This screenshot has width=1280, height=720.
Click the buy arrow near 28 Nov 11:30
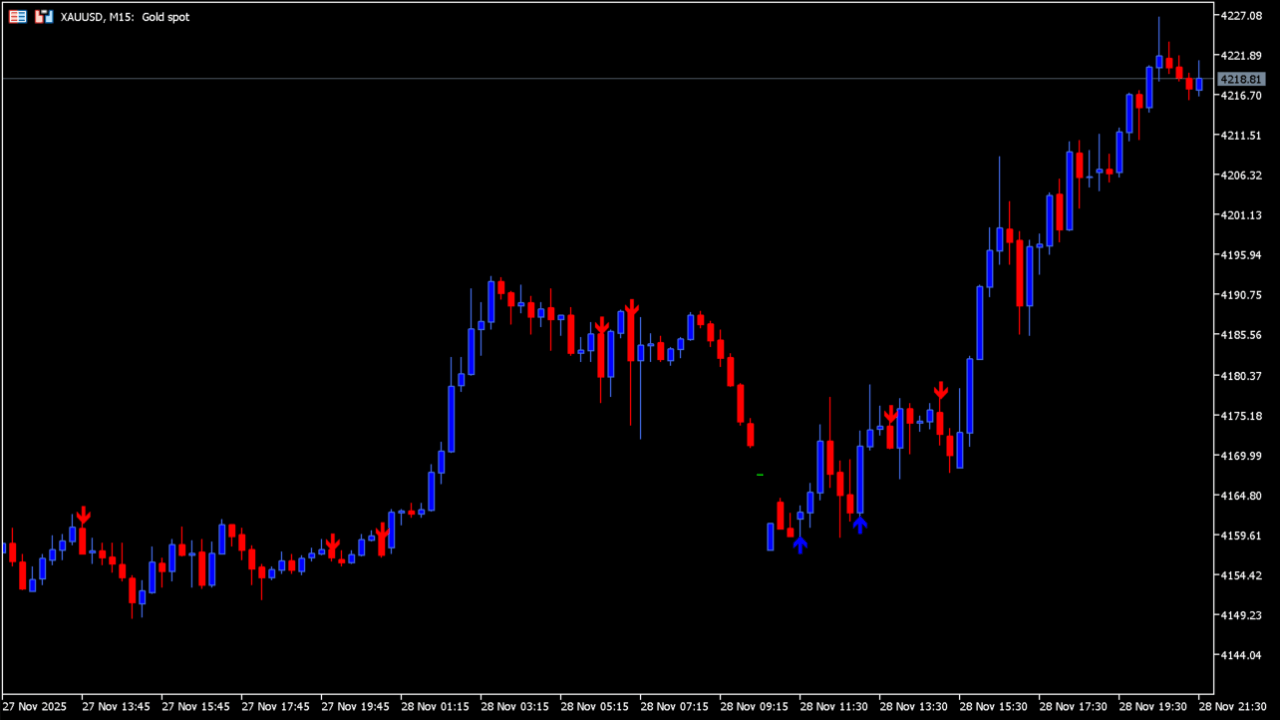click(x=861, y=524)
